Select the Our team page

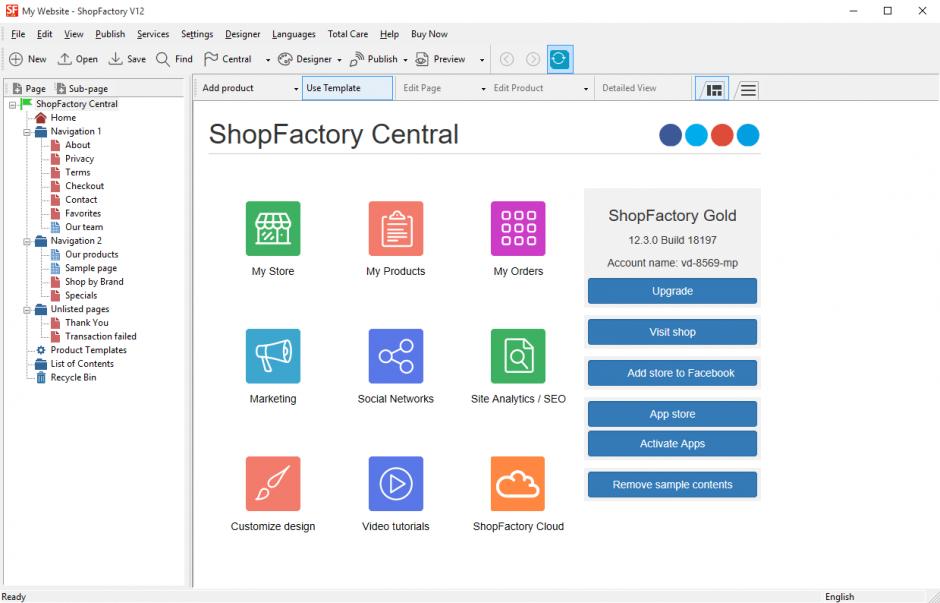point(84,227)
